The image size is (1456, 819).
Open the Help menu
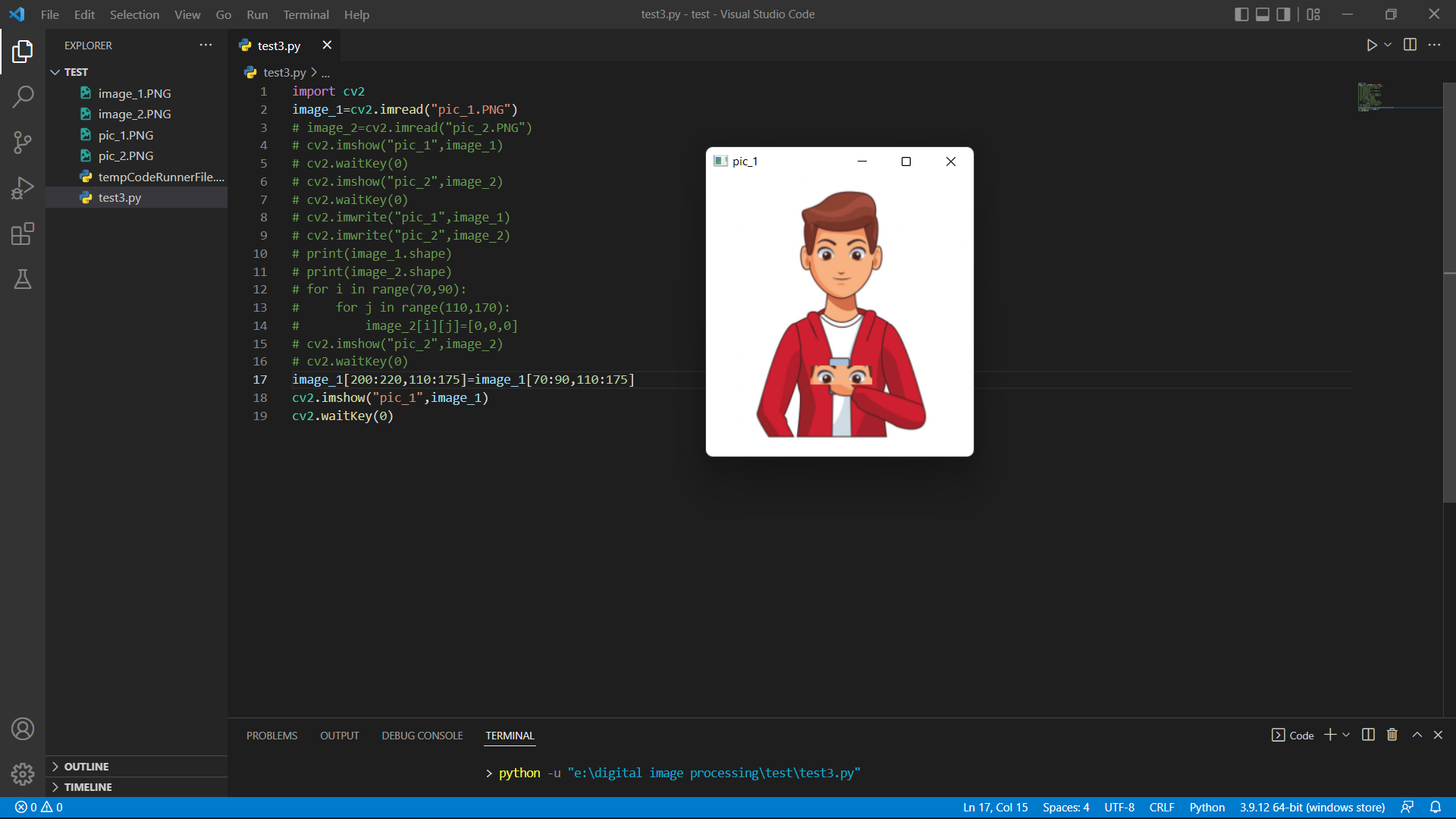pyautogui.click(x=356, y=14)
